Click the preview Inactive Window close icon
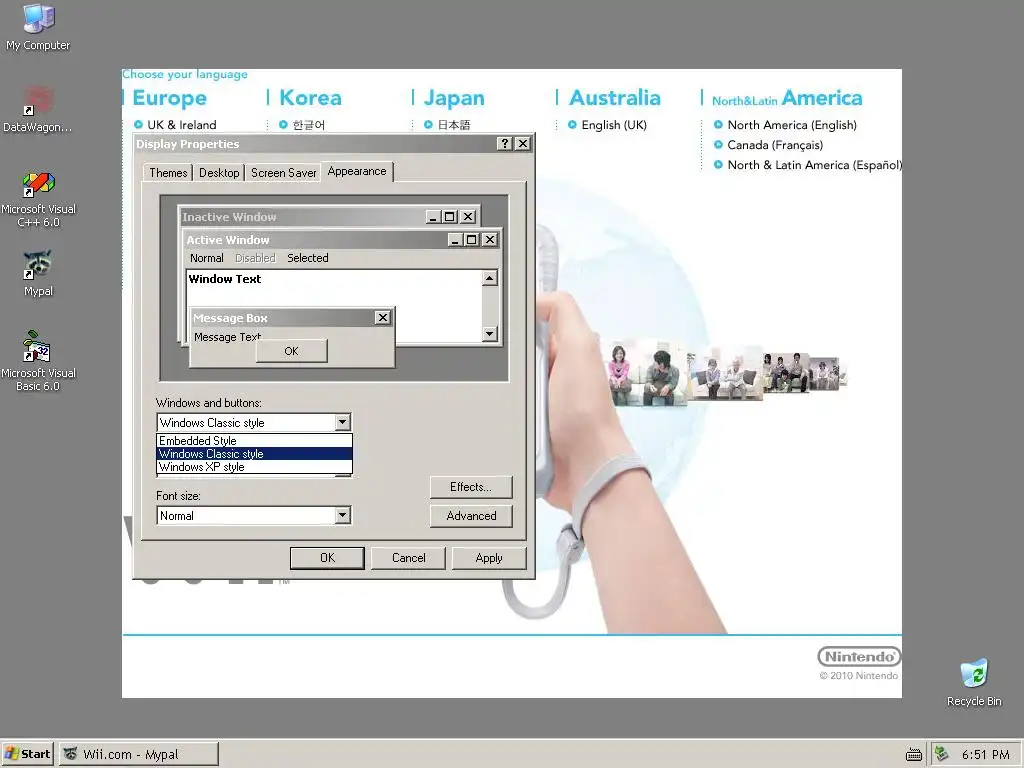 click(468, 217)
